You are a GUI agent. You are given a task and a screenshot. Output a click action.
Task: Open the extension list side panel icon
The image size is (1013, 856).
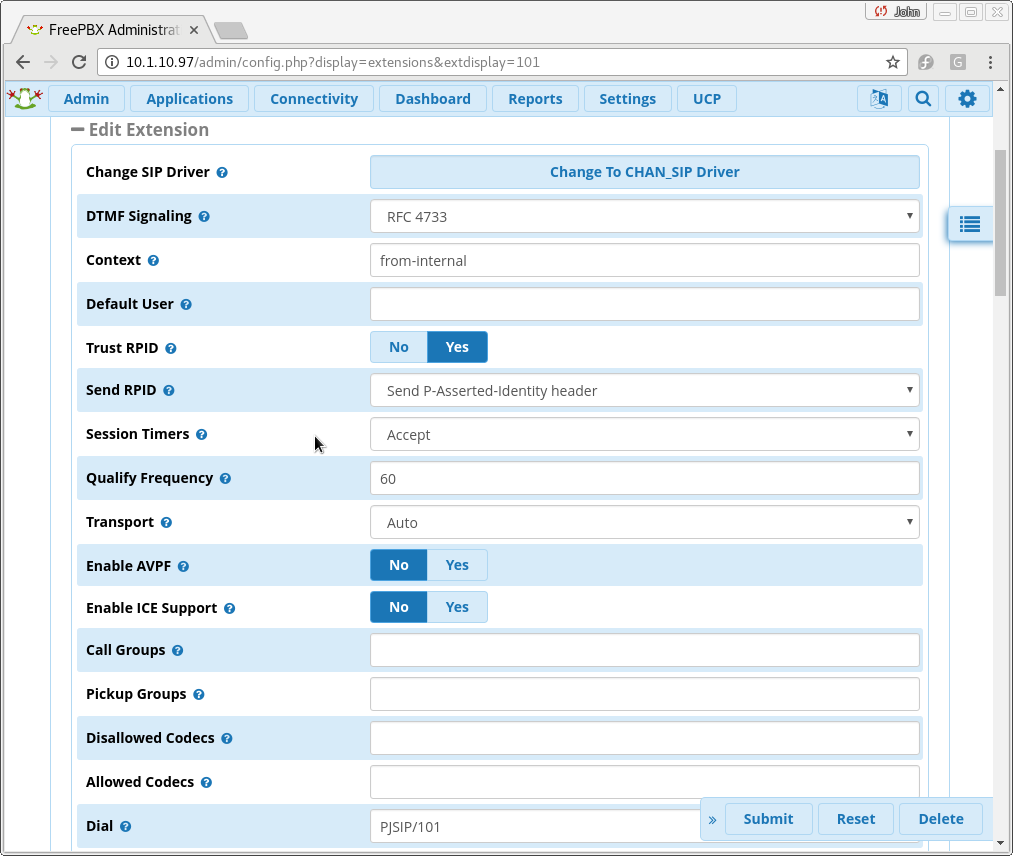970,224
